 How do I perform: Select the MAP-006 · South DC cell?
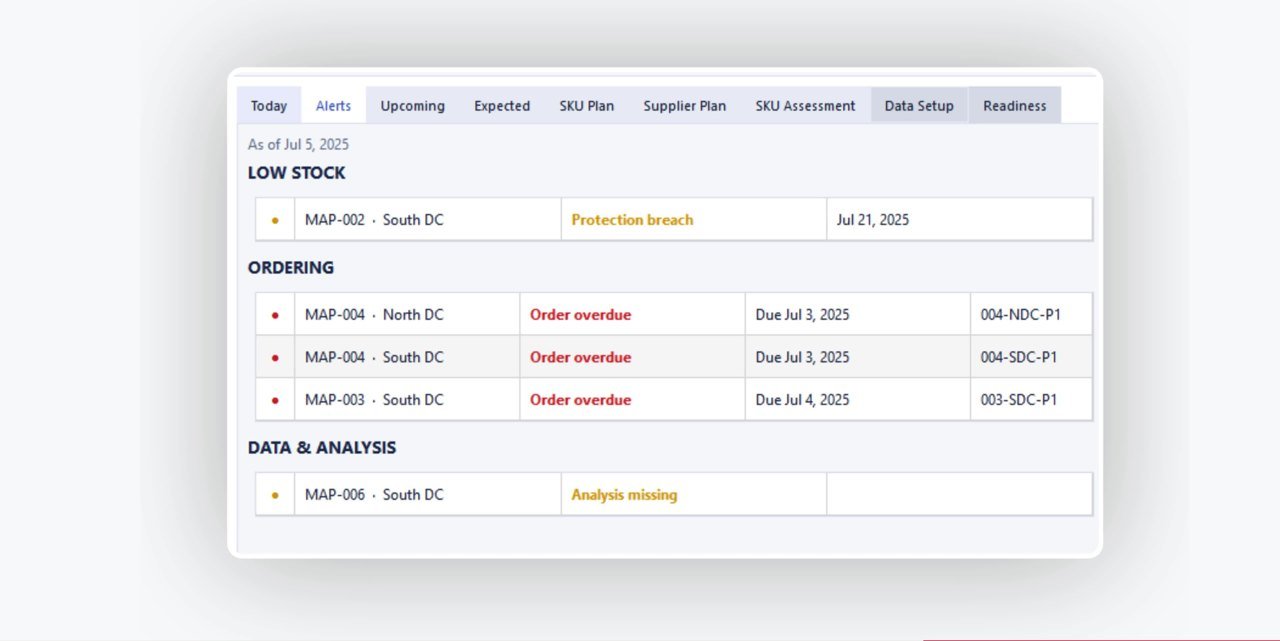click(x=428, y=494)
